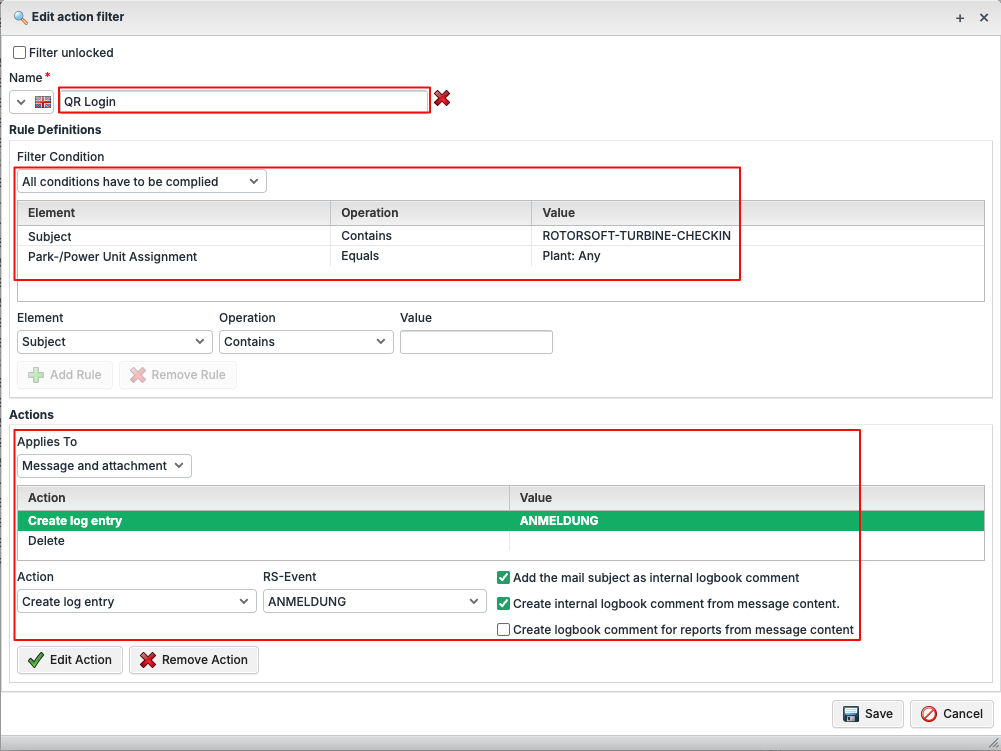Click the red X beside the name field
Image resolution: width=1001 pixels, height=751 pixels.
point(441,99)
